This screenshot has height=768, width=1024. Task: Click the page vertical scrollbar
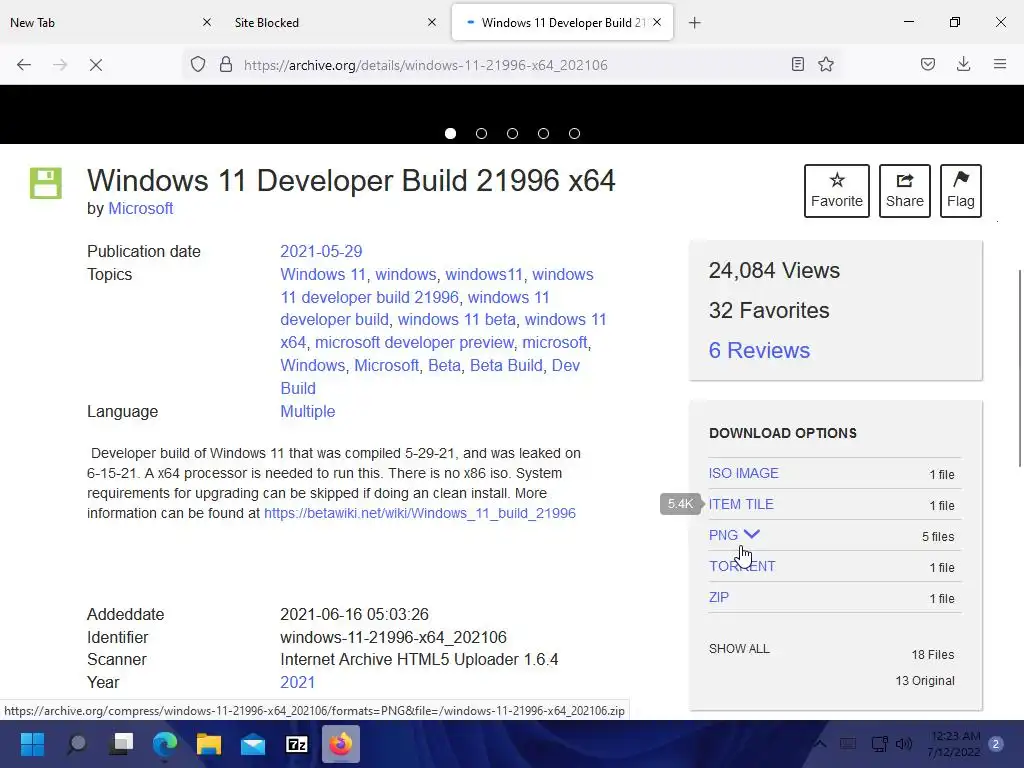click(1019, 368)
